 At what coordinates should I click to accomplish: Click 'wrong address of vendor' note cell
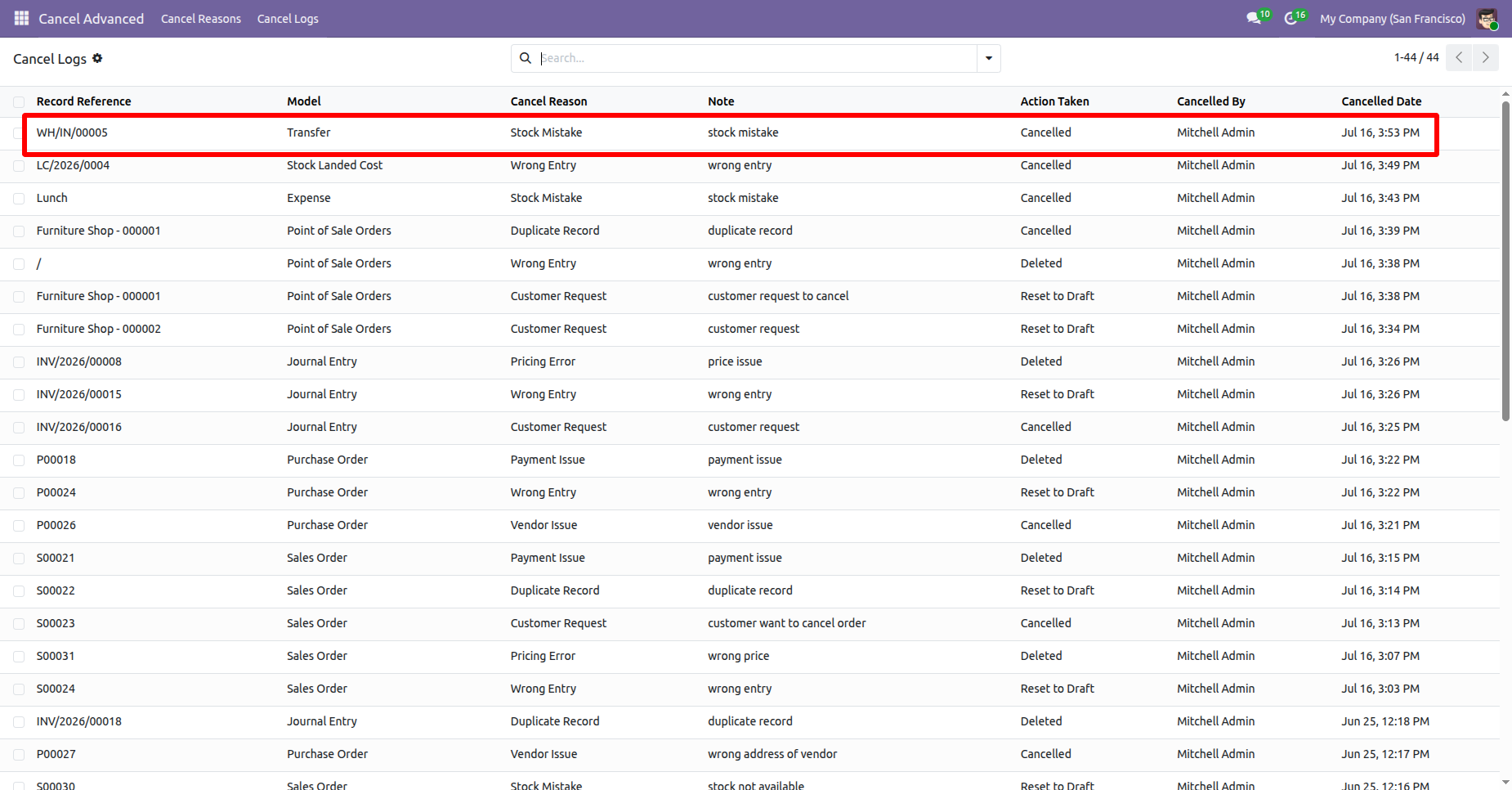pyautogui.click(x=772, y=754)
